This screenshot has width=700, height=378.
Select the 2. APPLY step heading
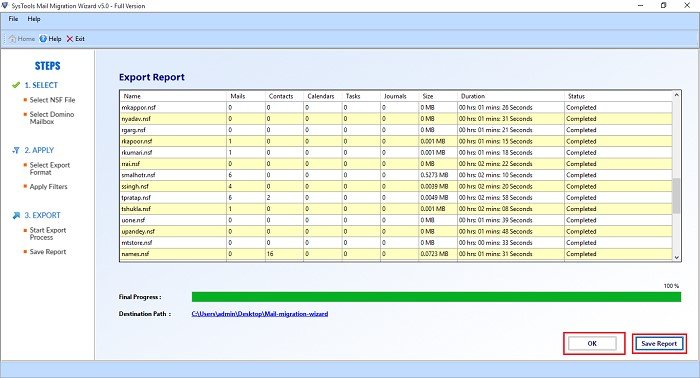tap(39, 150)
